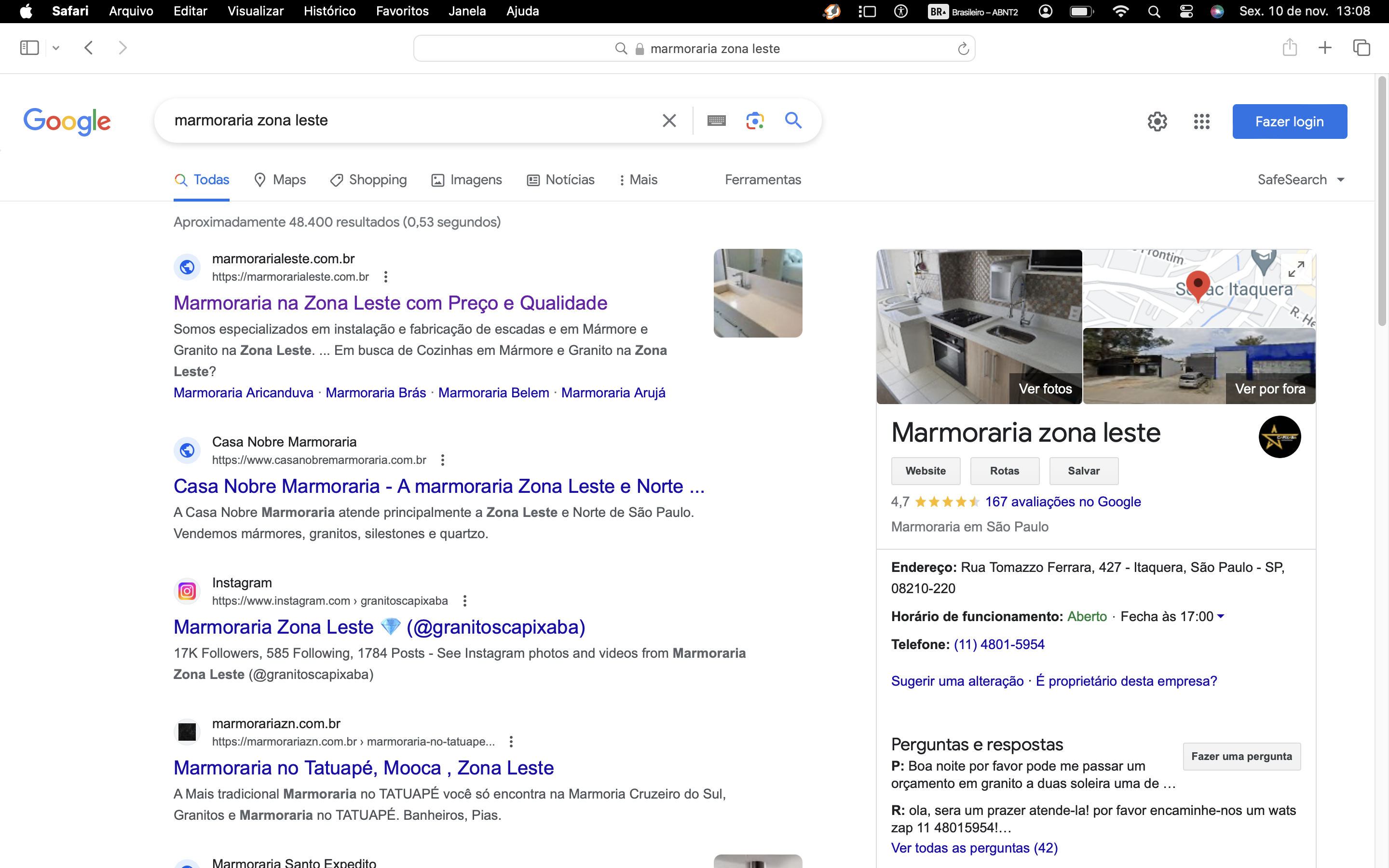This screenshot has height=868, width=1389.
Task: Open a new tab with plus icon
Action: (x=1325, y=48)
